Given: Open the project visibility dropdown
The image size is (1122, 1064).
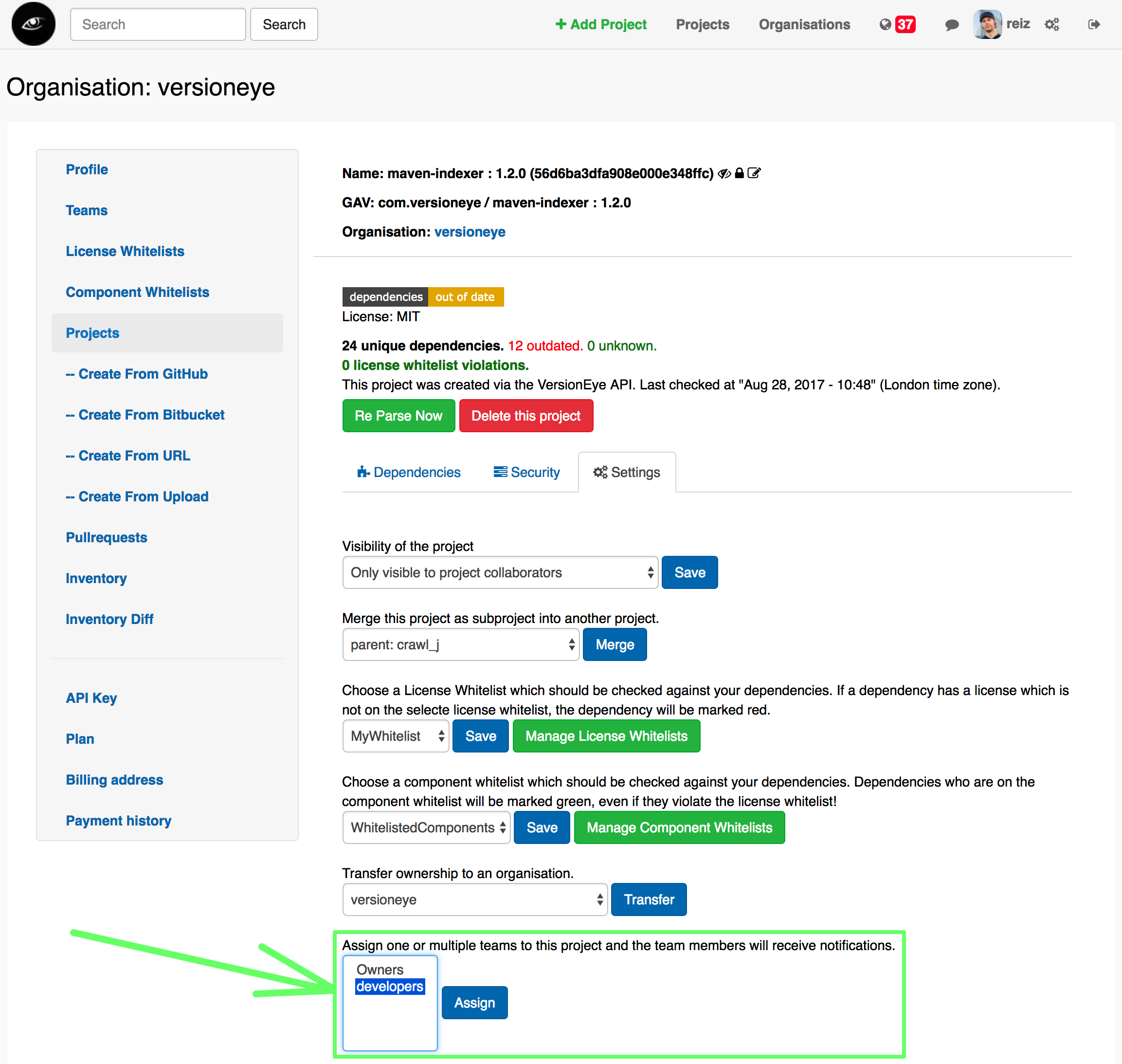Looking at the screenshot, I should (x=500, y=572).
